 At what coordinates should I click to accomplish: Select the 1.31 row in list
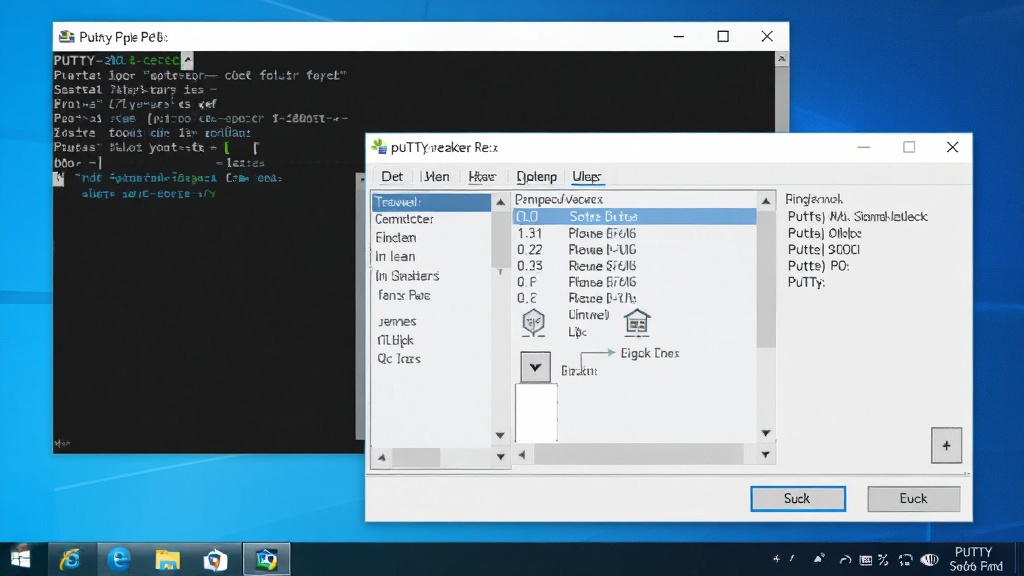tap(634, 233)
